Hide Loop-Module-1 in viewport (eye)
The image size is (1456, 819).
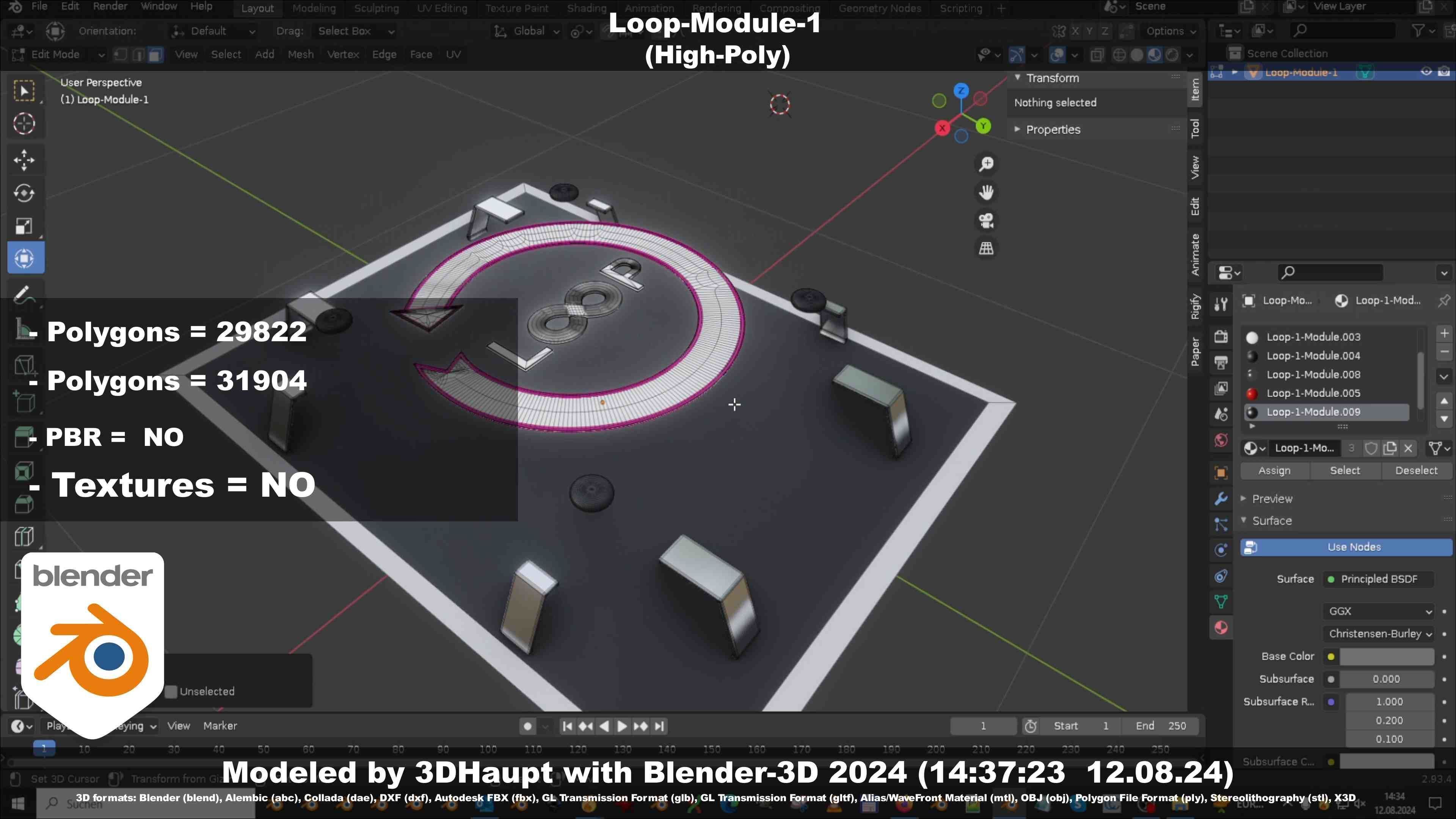point(1426,72)
